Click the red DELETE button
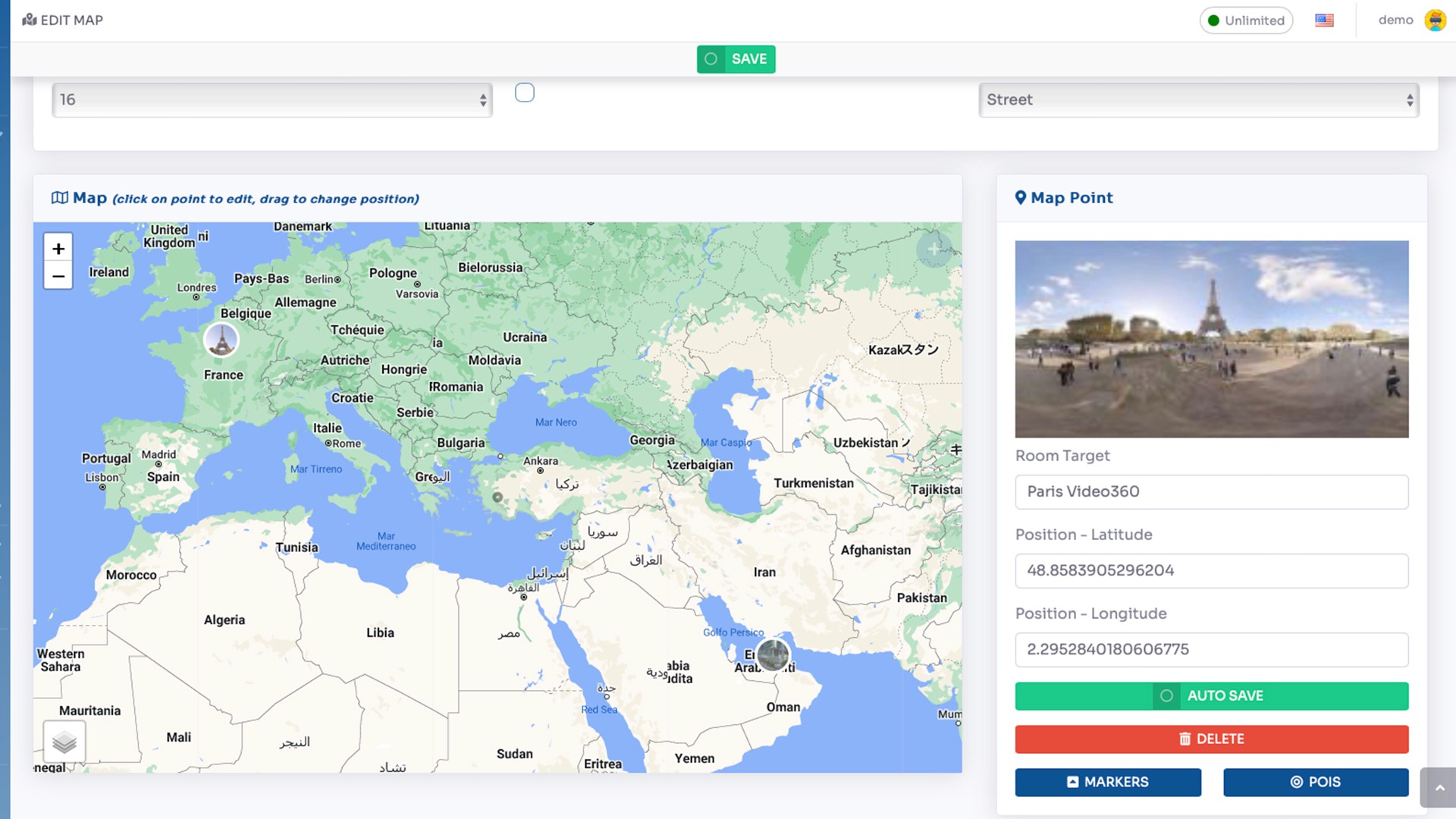 1211,739
